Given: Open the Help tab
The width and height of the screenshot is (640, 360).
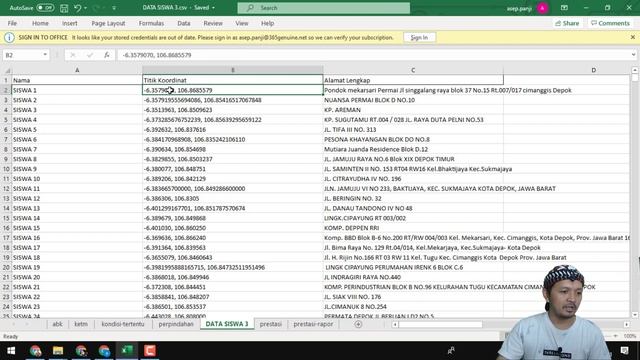Looking at the screenshot, I should point(267,23).
